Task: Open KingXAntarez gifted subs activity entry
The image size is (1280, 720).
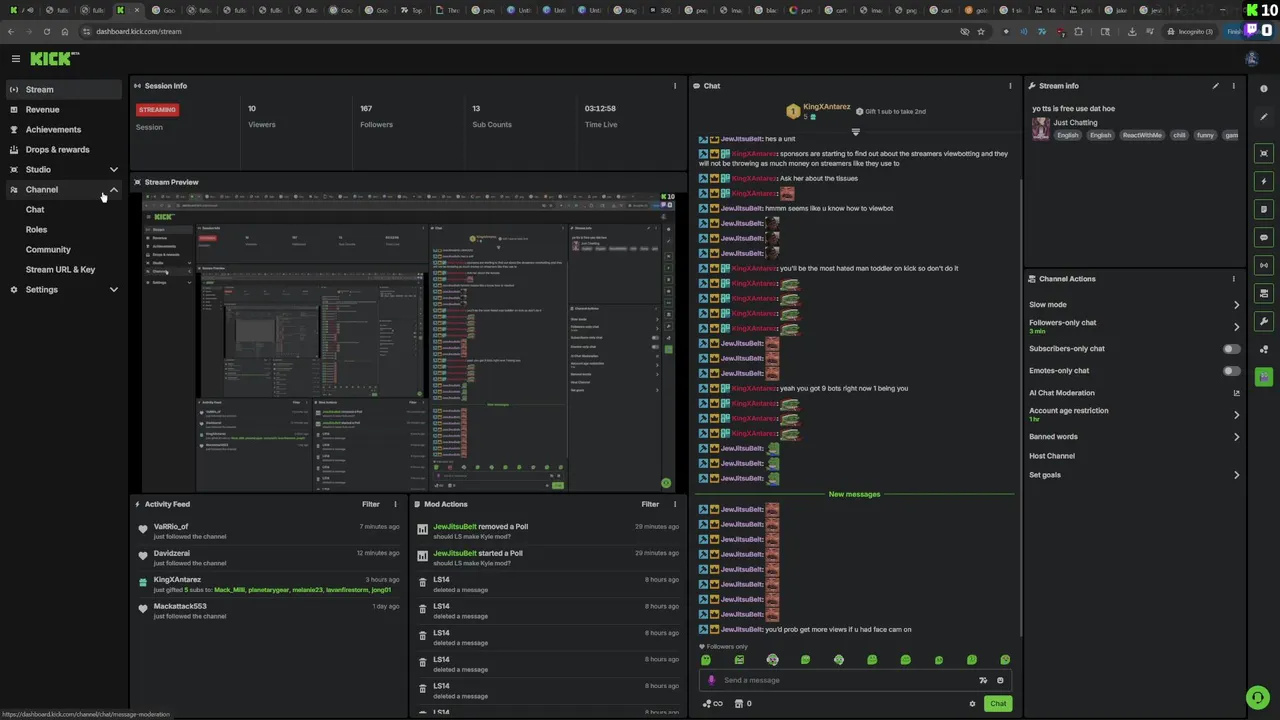Action: (268, 584)
